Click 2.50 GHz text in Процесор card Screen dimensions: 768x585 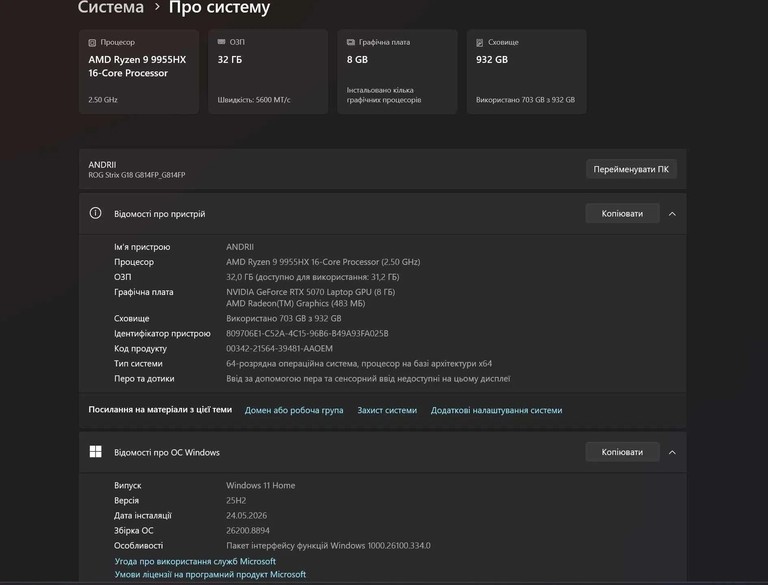pos(103,100)
